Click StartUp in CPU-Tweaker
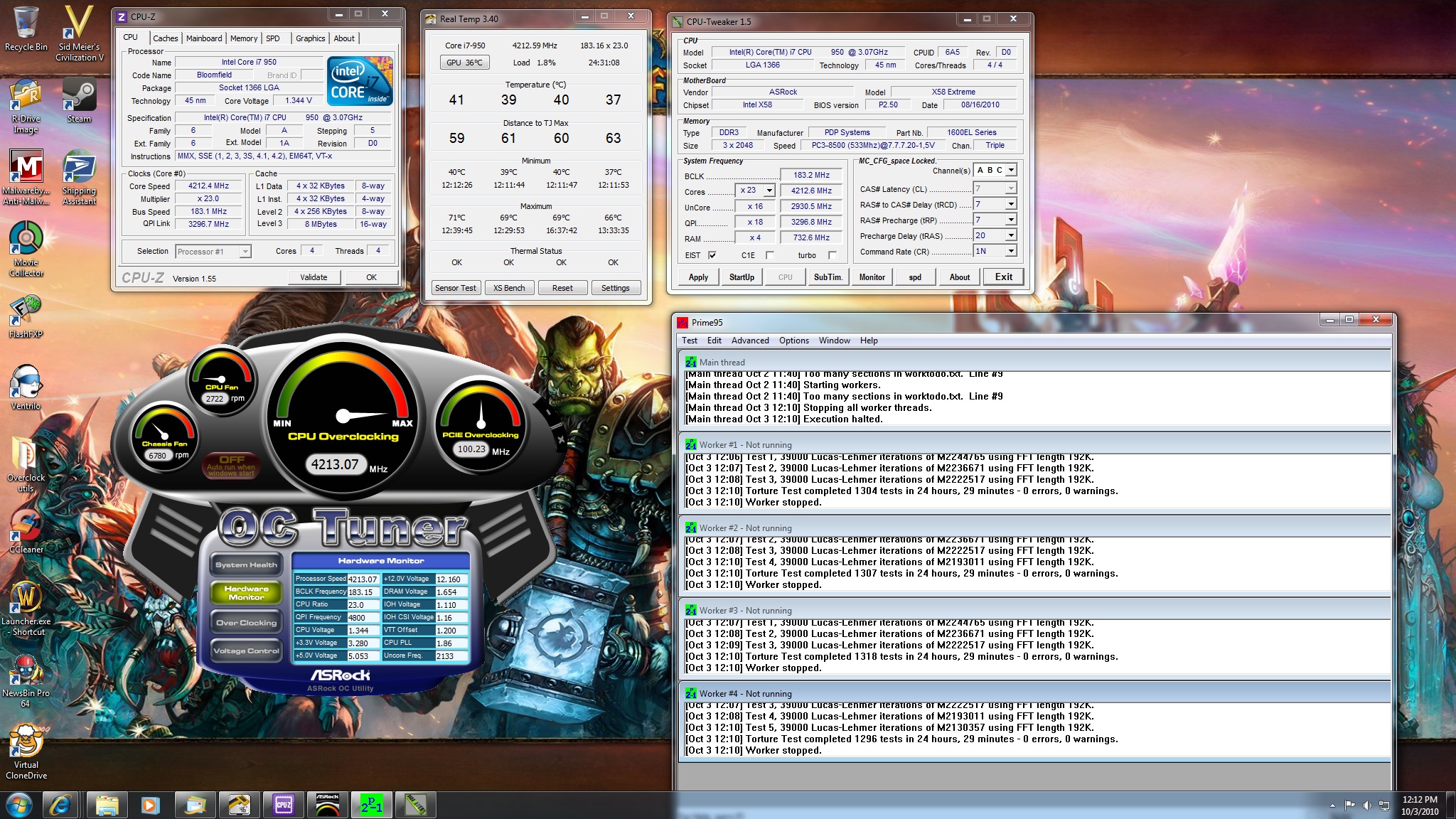This screenshot has width=1456, height=819. [x=742, y=277]
